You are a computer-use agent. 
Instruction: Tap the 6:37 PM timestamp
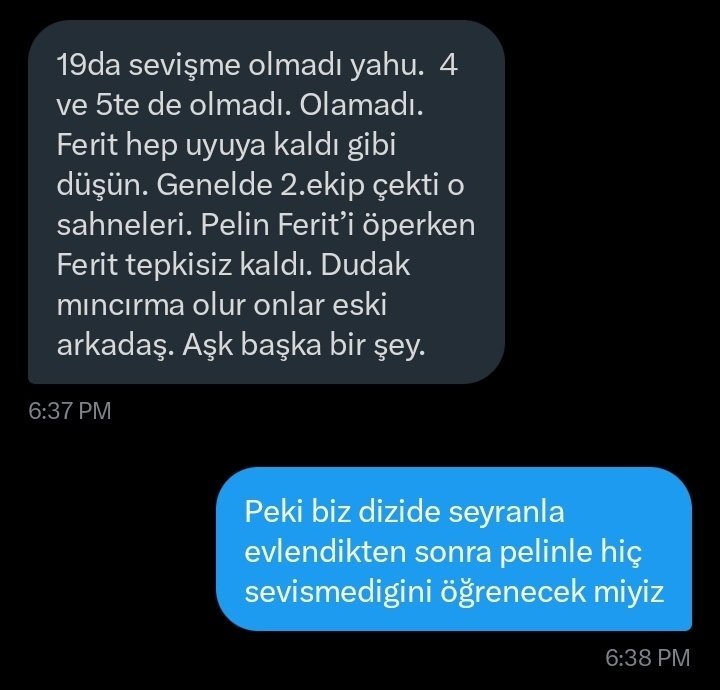(70, 410)
